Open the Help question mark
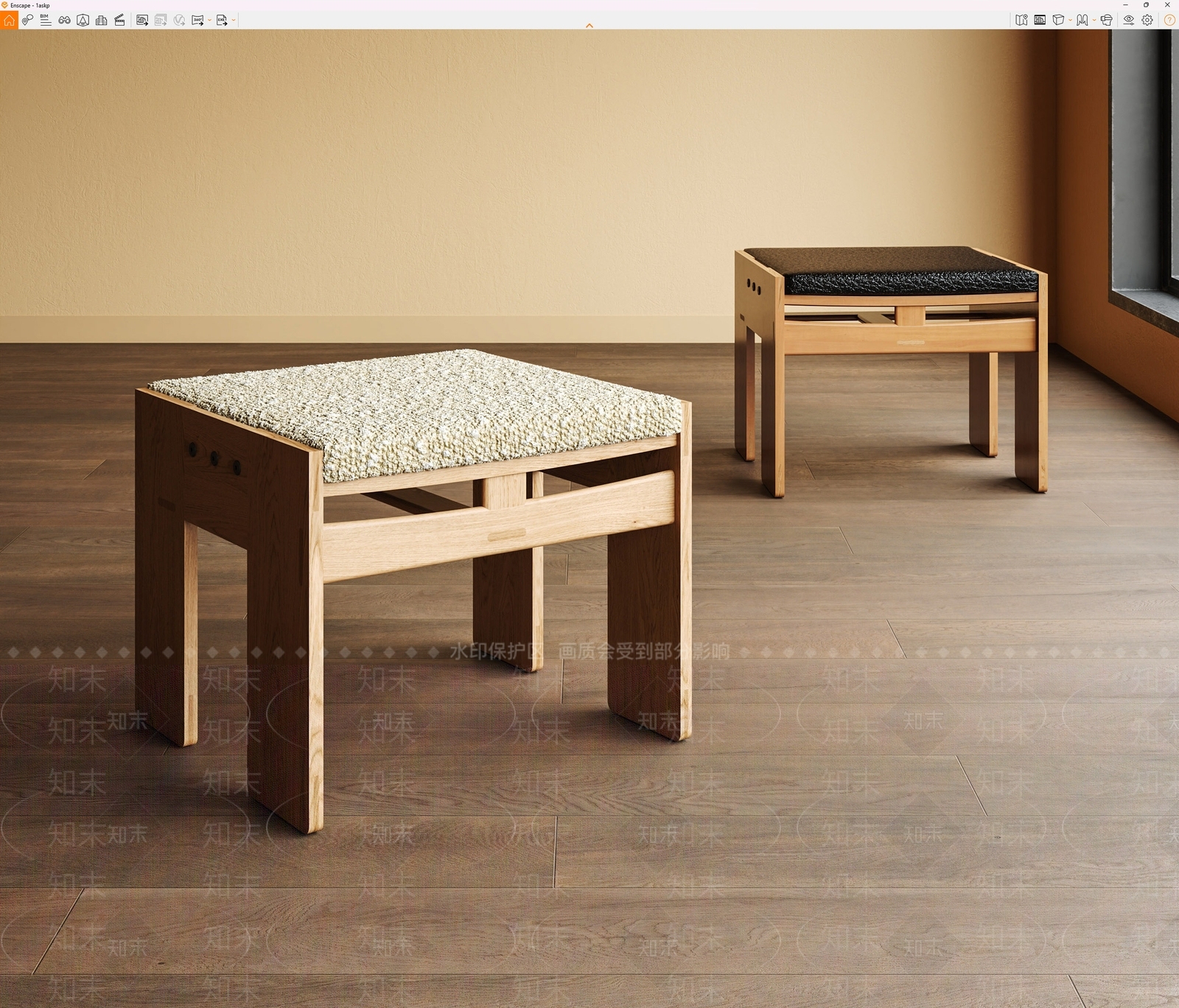 coord(1169,21)
